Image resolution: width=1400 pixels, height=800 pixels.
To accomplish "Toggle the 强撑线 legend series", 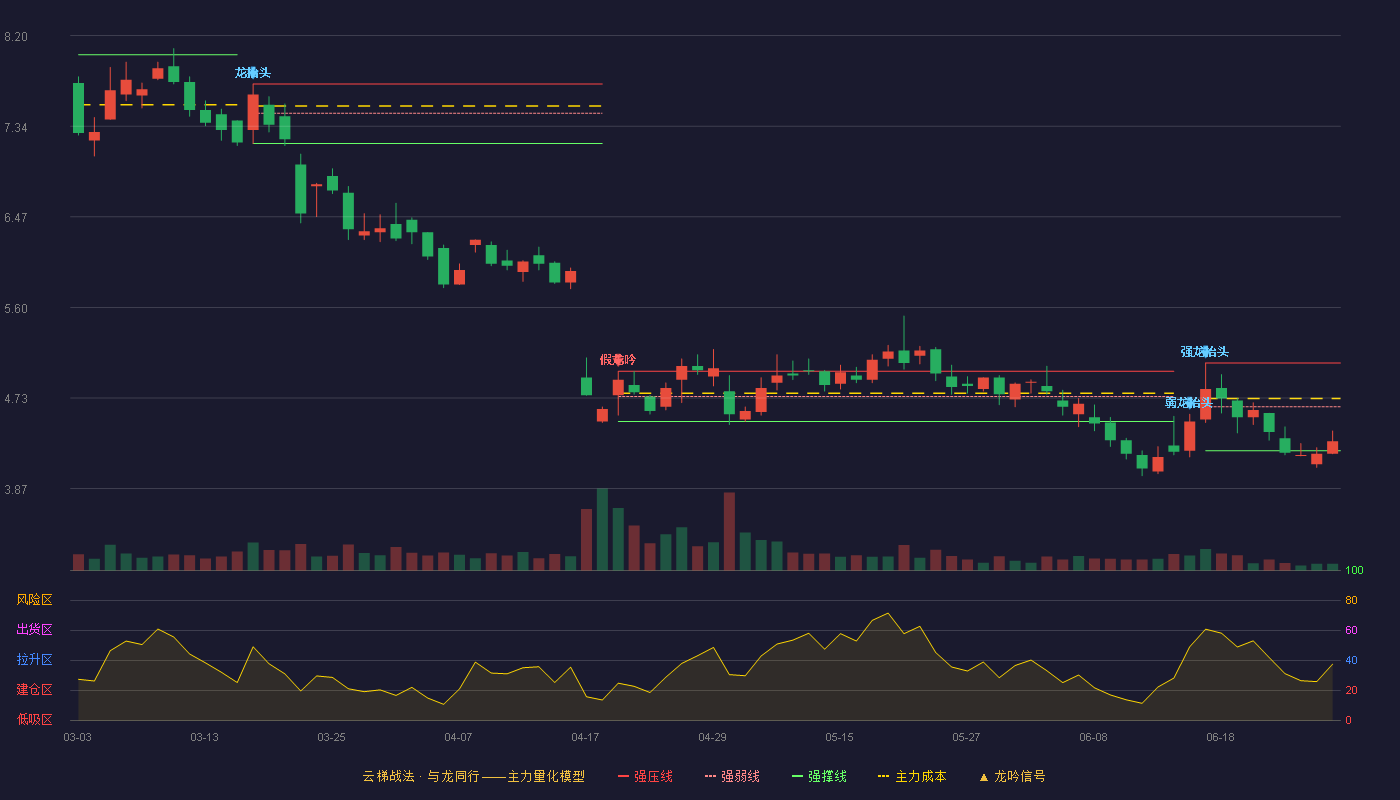I will click(819, 776).
